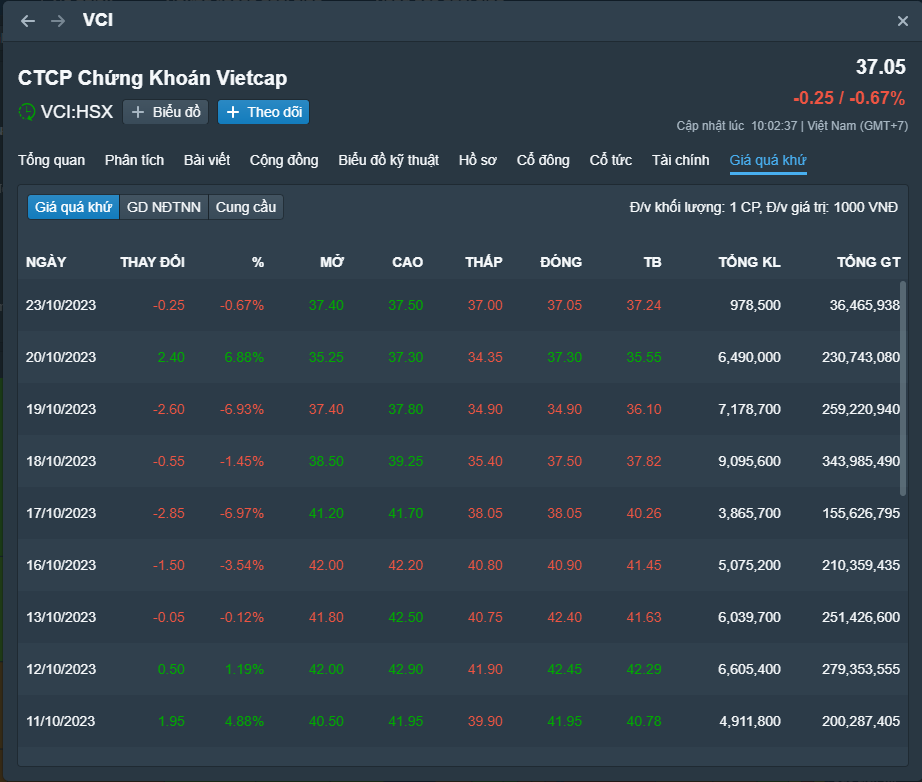Click the -6.93% change value
Viewport: 922px width, 782px height.
click(242, 409)
